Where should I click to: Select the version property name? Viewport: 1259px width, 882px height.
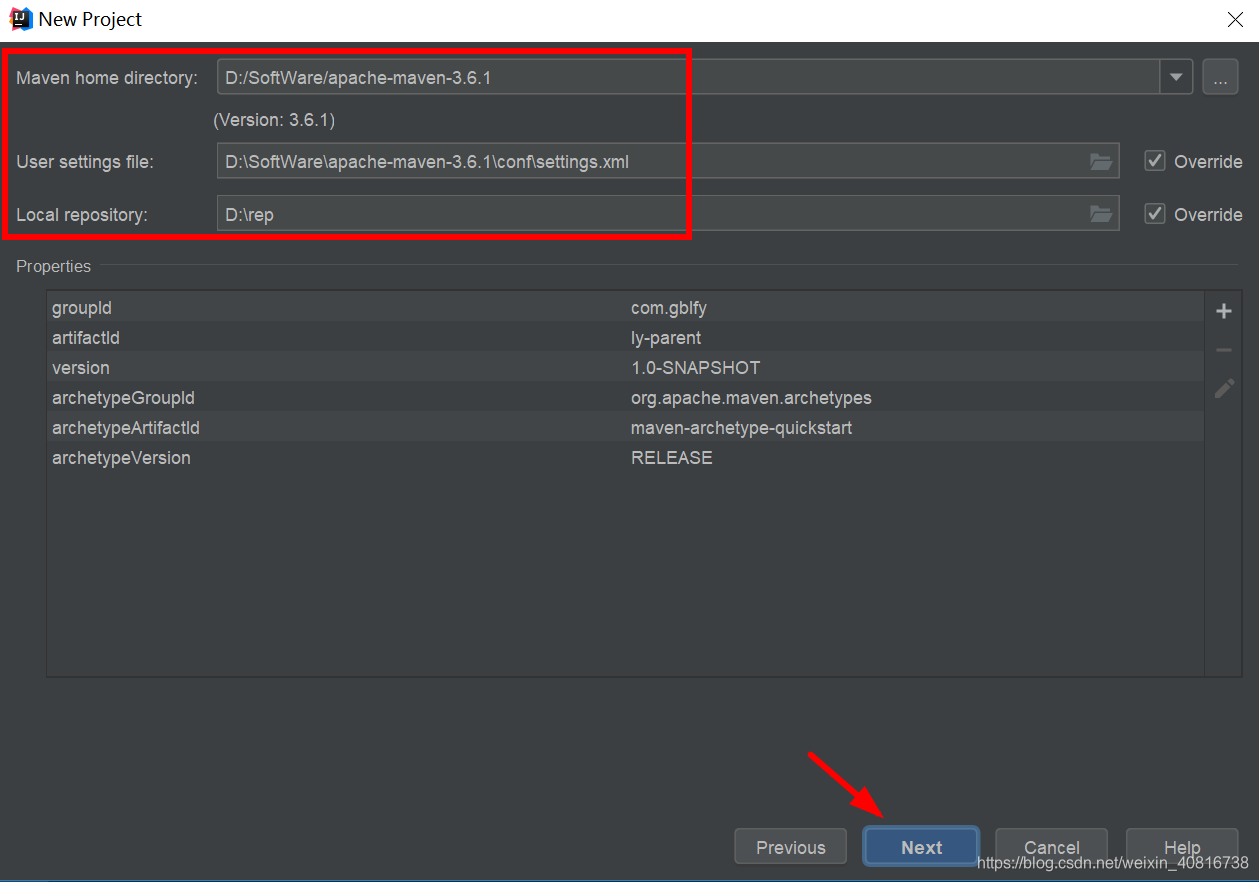pos(81,368)
